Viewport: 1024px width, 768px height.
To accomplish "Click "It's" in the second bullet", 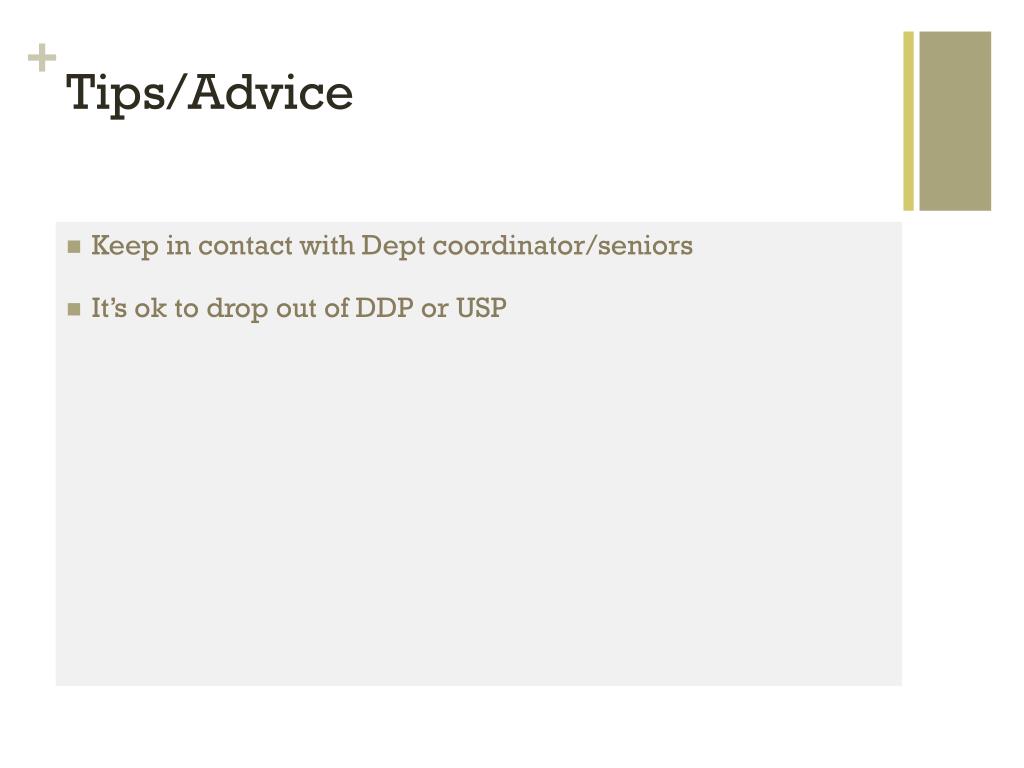I will point(109,308).
